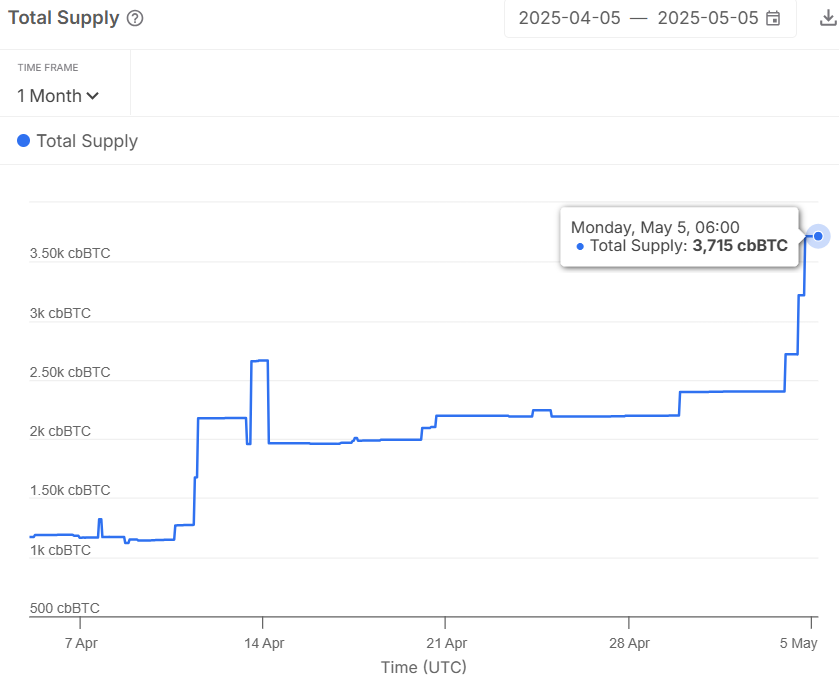839x681 pixels.
Task: Click the Time (UTC) axis title
Action: click(423, 666)
